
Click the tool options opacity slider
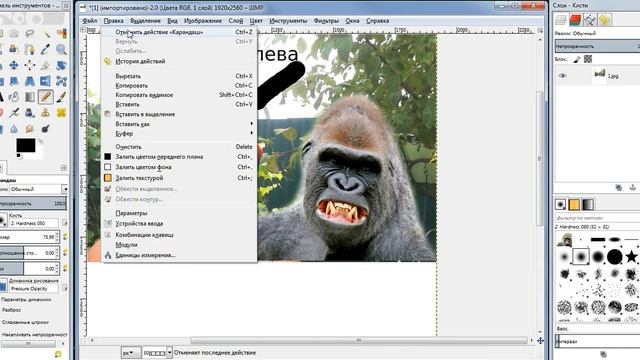33,203
